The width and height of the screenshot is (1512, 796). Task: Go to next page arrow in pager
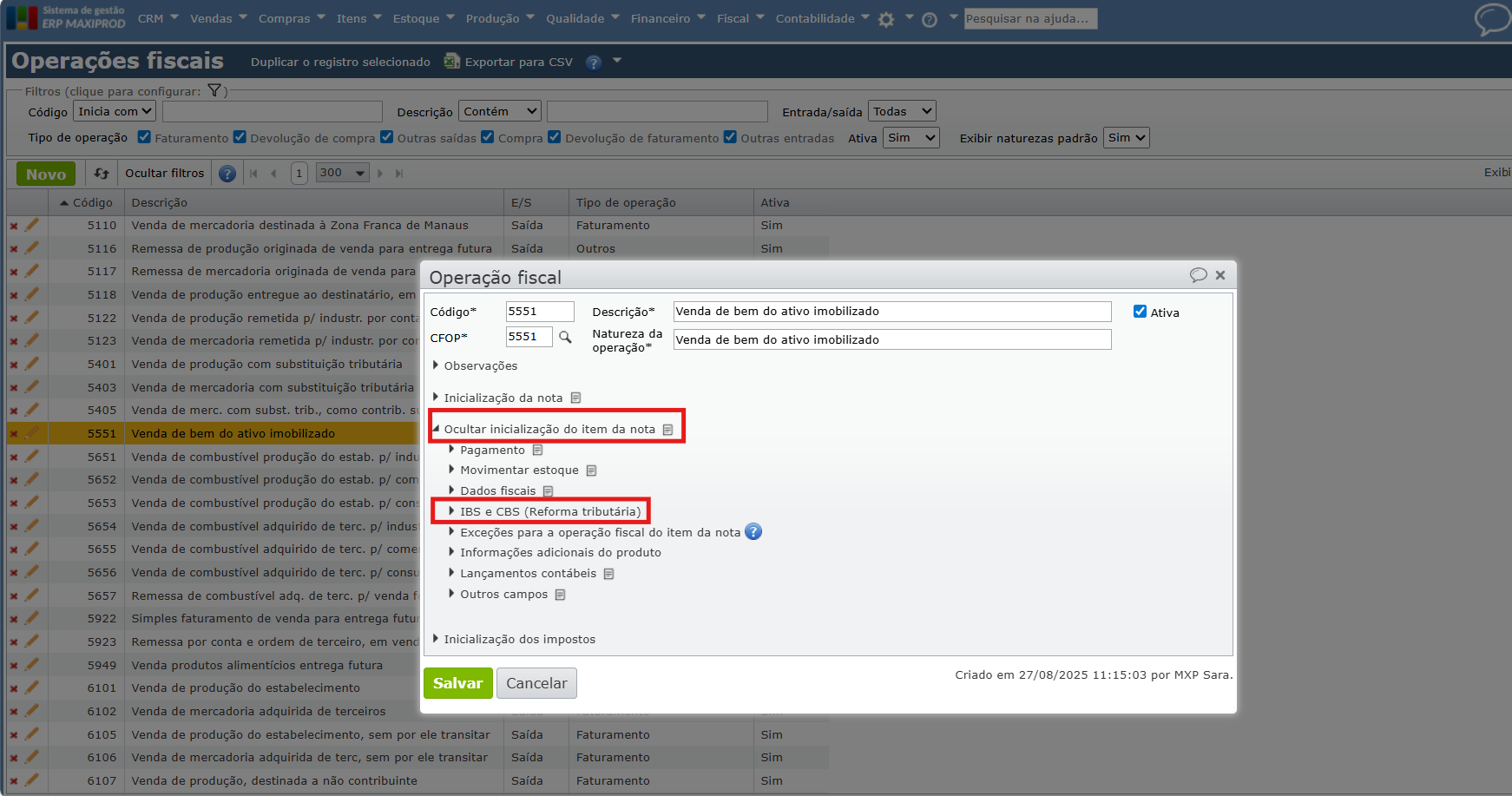point(380,174)
